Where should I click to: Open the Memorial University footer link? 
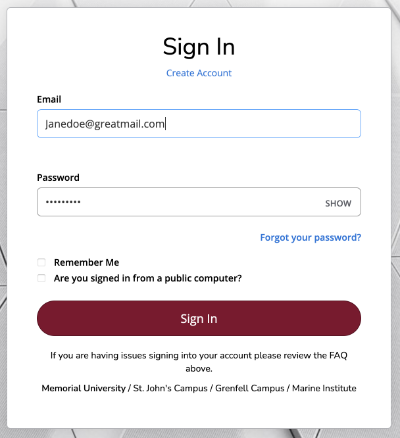83,388
